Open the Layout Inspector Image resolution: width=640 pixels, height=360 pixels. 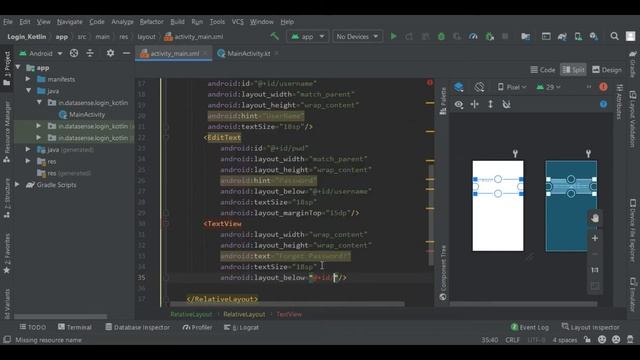pos(590,327)
